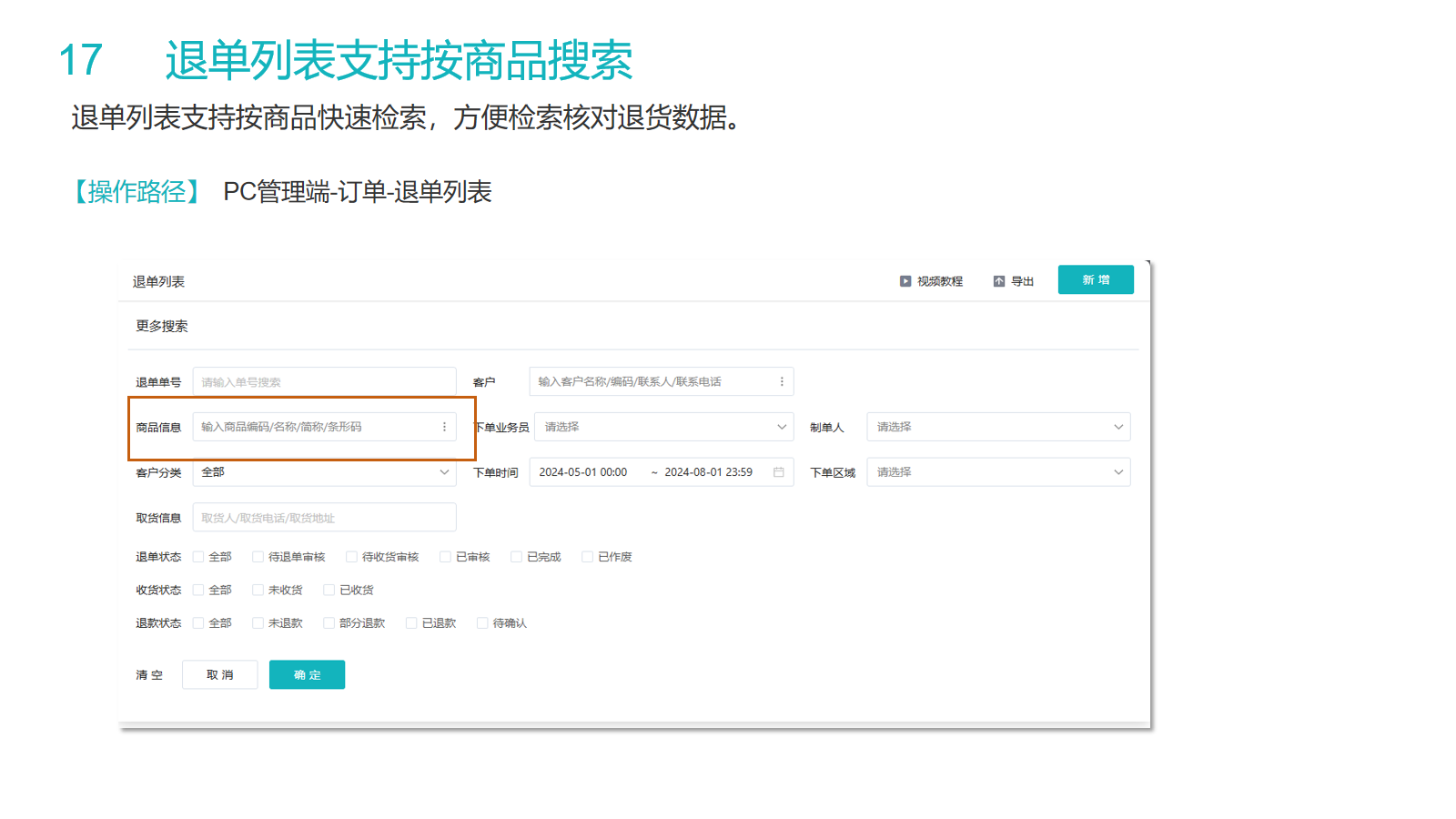The height and width of the screenshot is (819, 1456).
Task: Open the 制单人 dropdown
Action: click(x=998, y=427)
